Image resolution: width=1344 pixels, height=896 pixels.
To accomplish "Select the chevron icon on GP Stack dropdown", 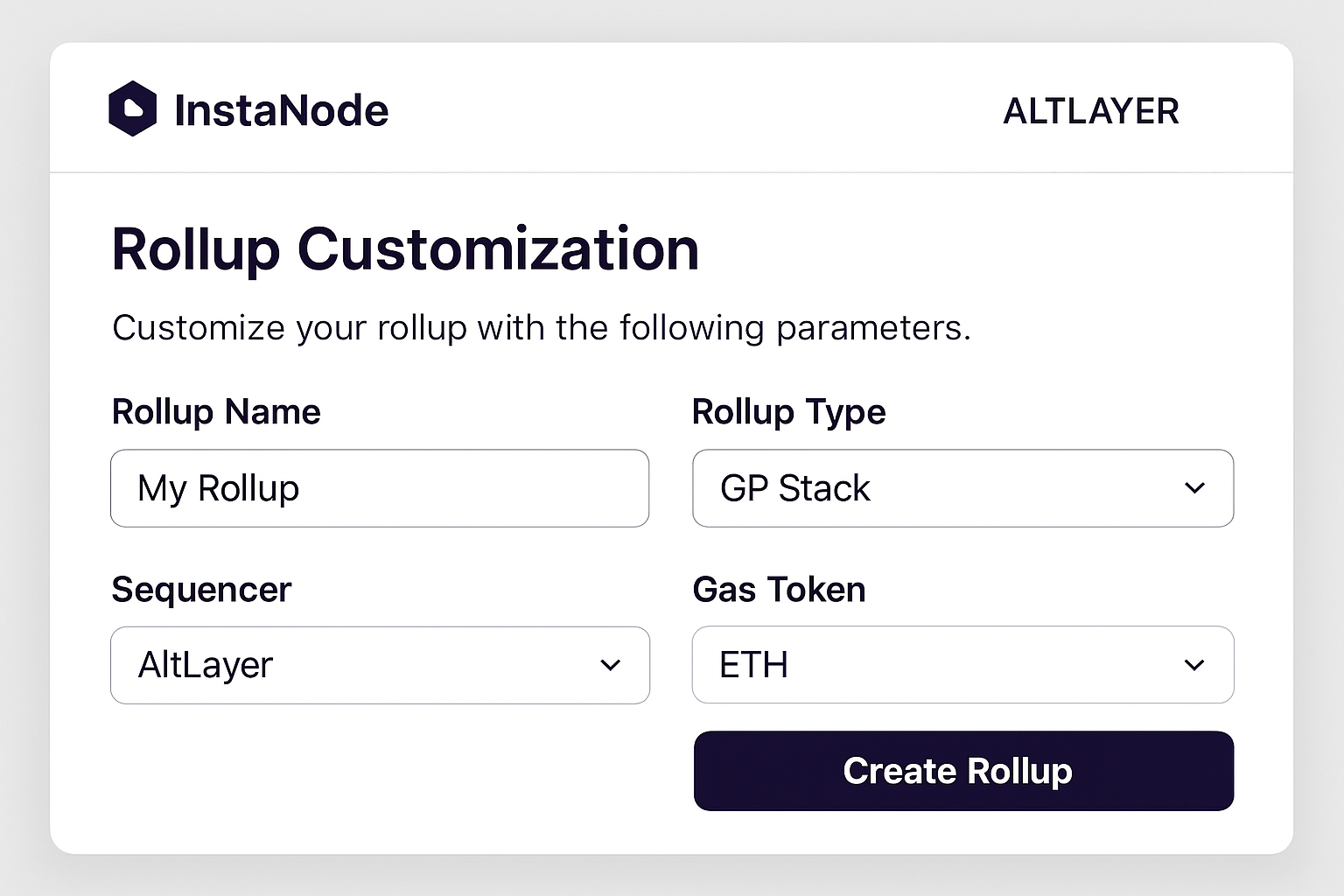I will [1195, 488].
